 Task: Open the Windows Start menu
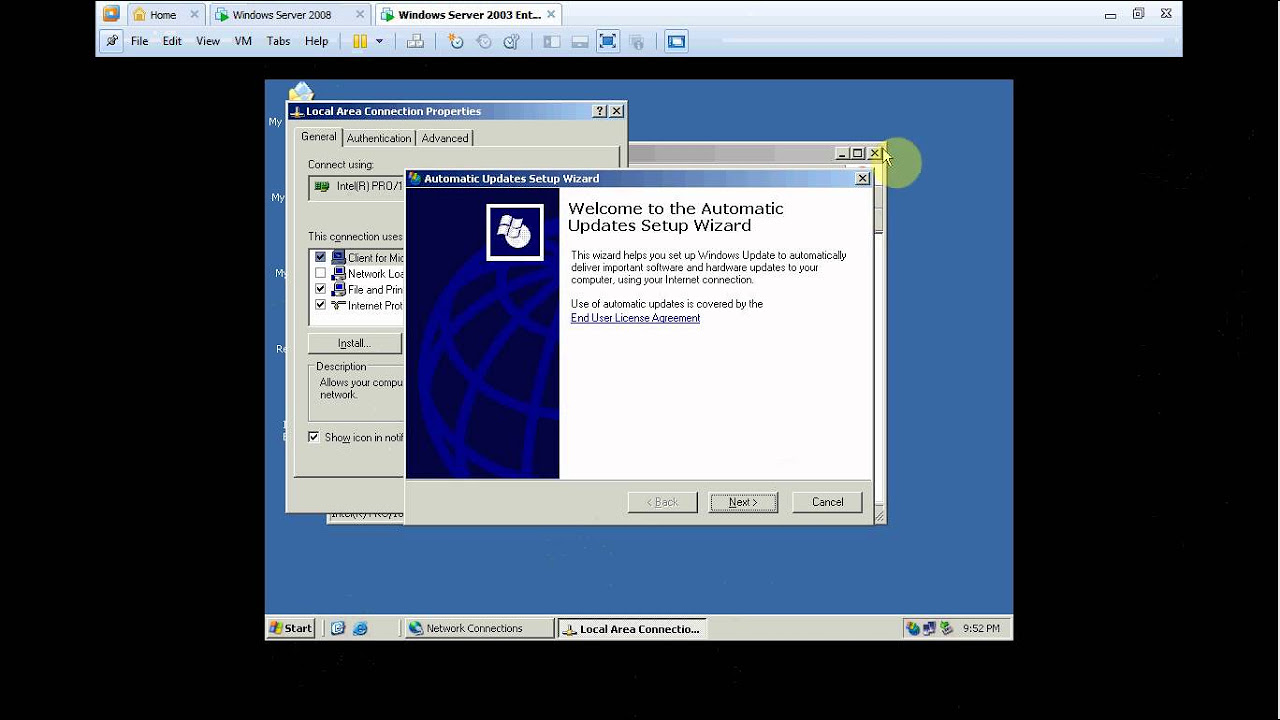pos(291,628)
